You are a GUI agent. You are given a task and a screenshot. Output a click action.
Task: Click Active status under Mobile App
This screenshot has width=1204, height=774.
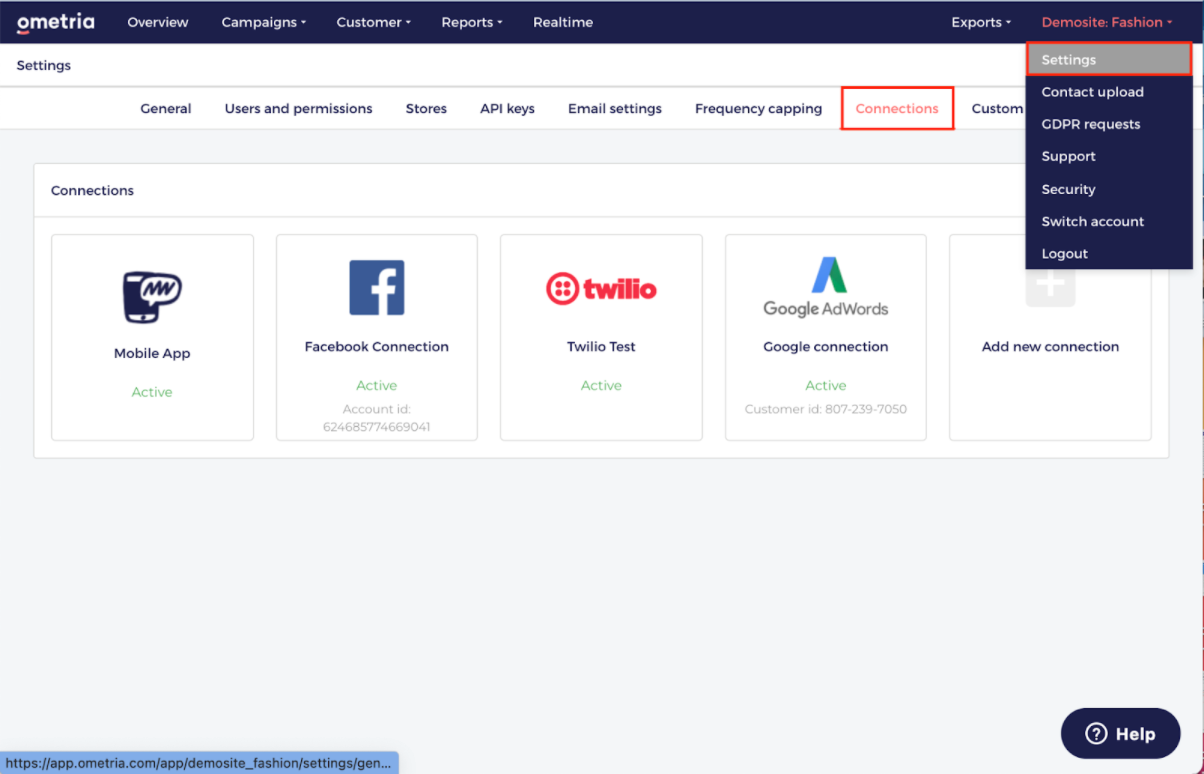[x=152, y=392]
